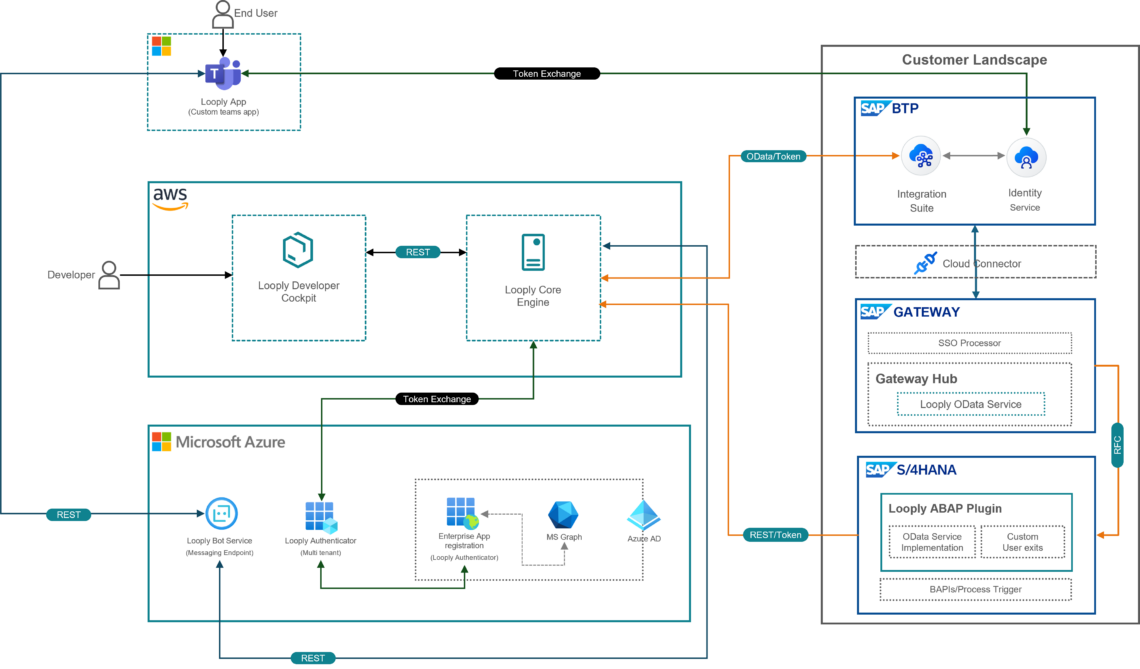
Task: Click the BAPIs/Process Trigger button
Action: 975,589
